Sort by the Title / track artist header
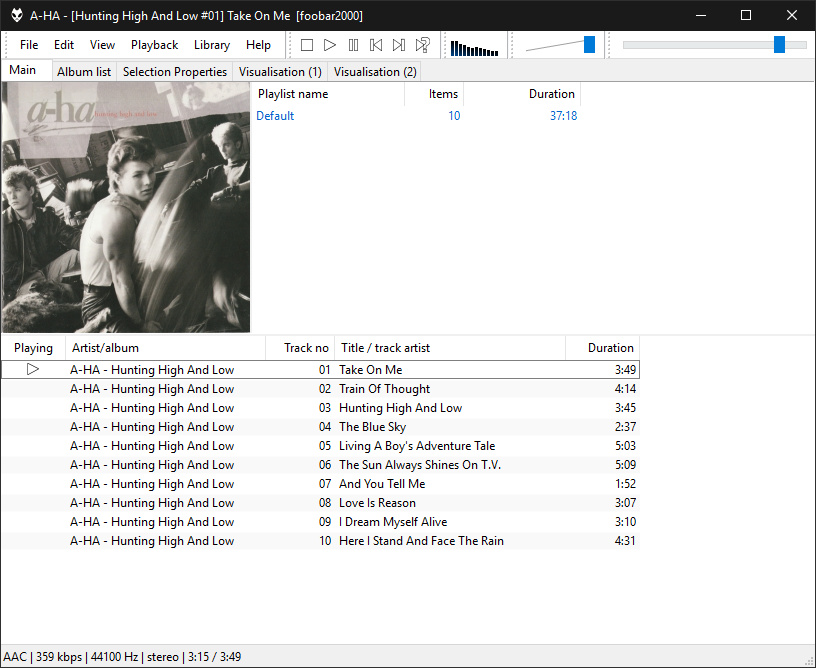The image size is (816, 668). [385, 348]
